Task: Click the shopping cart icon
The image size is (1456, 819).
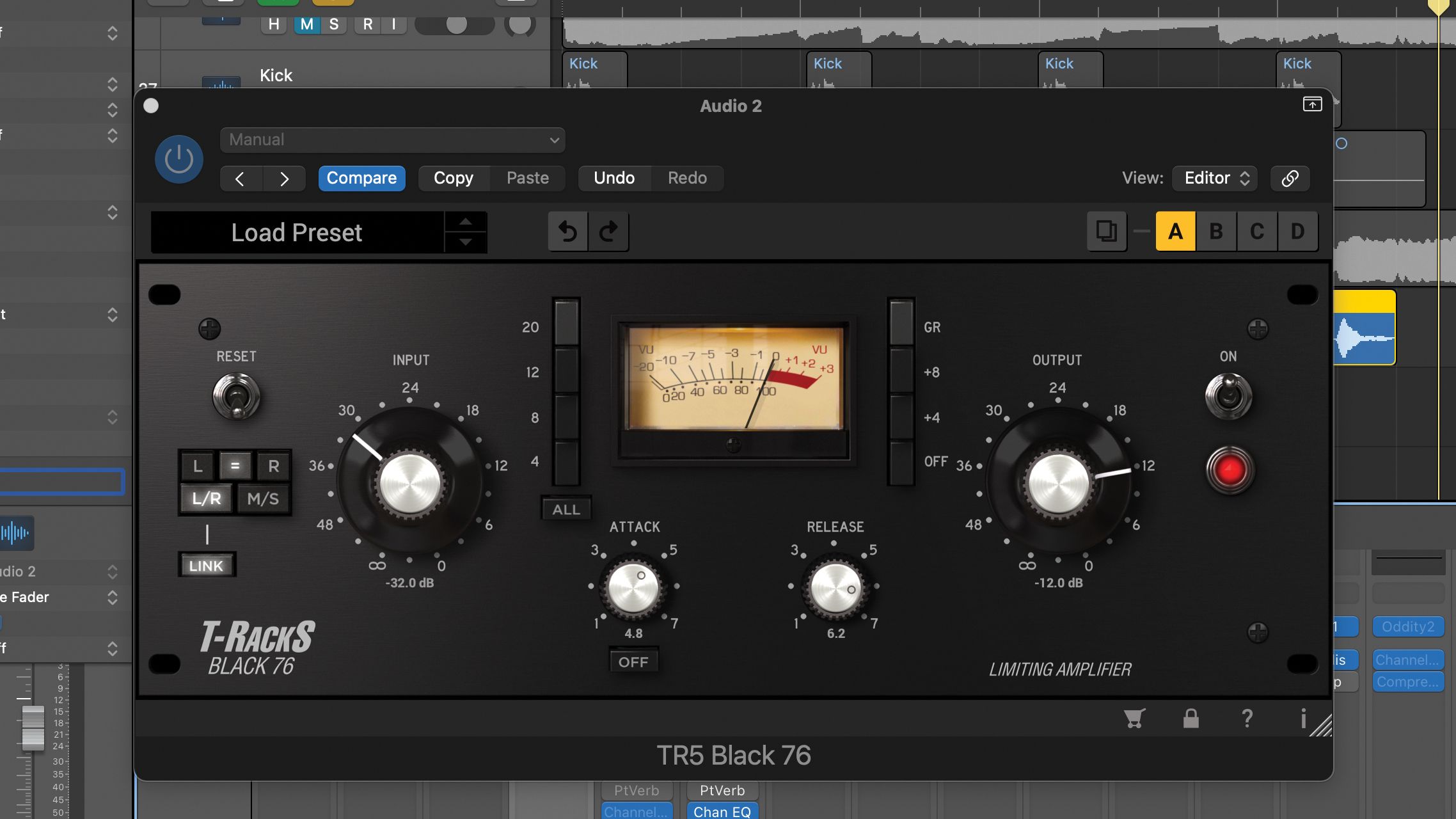Action: click(1134, 719)
